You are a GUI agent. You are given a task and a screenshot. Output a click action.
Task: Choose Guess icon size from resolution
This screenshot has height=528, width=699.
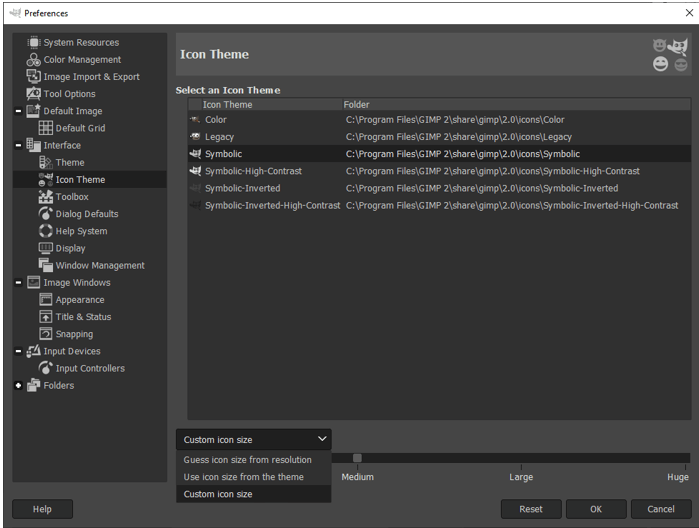[254, 460]
